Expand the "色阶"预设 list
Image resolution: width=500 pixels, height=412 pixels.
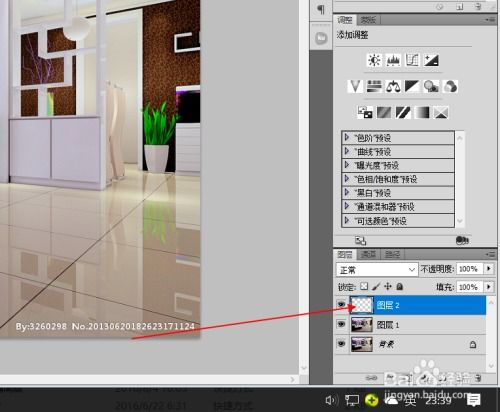click(347, 137)
